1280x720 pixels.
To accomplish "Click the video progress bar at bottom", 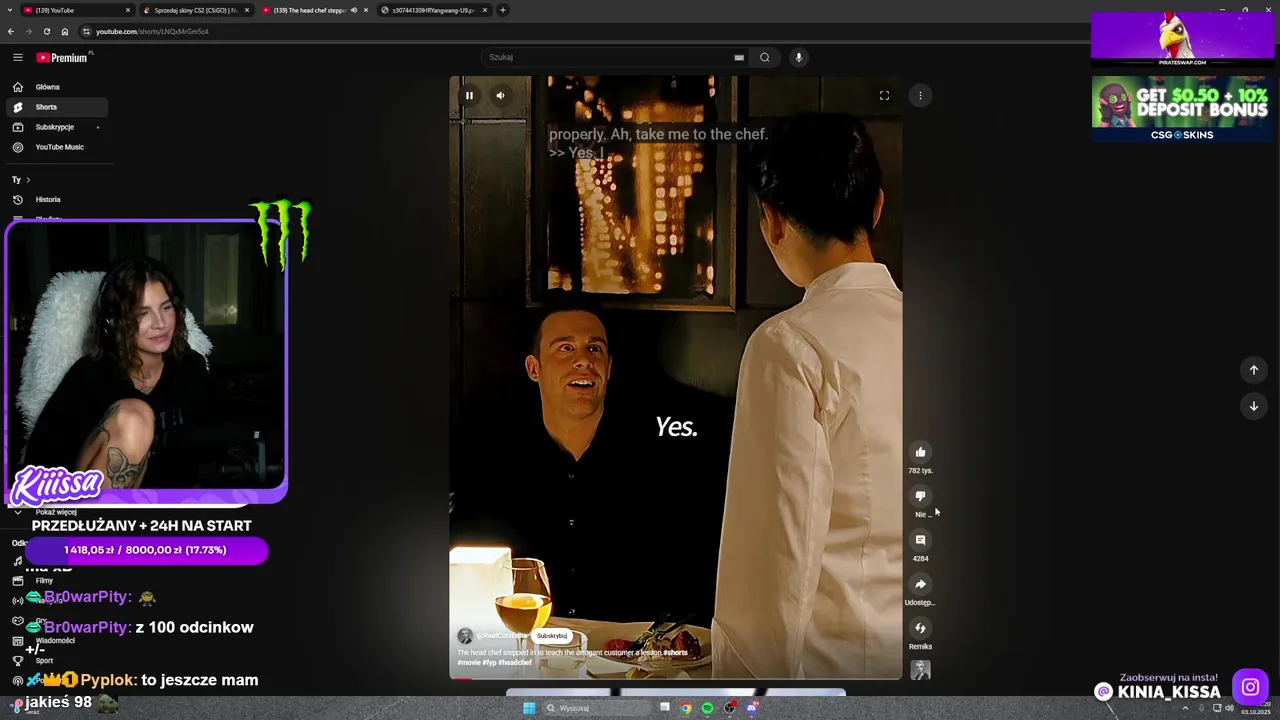I will 675,679.
